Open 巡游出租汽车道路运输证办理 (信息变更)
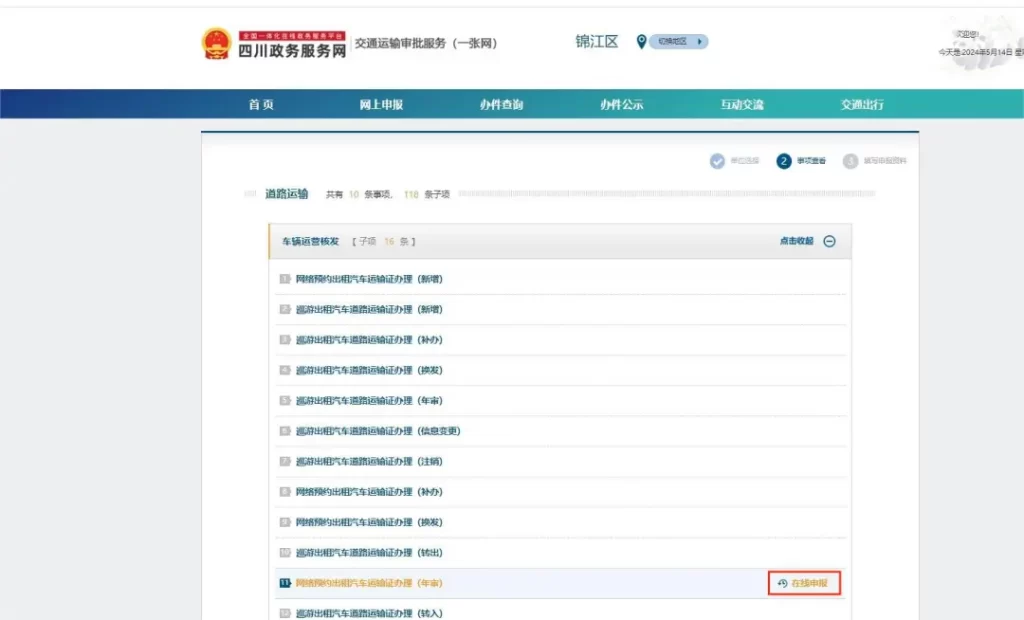This screenshot has height=620, width=1024. point(378,431)
